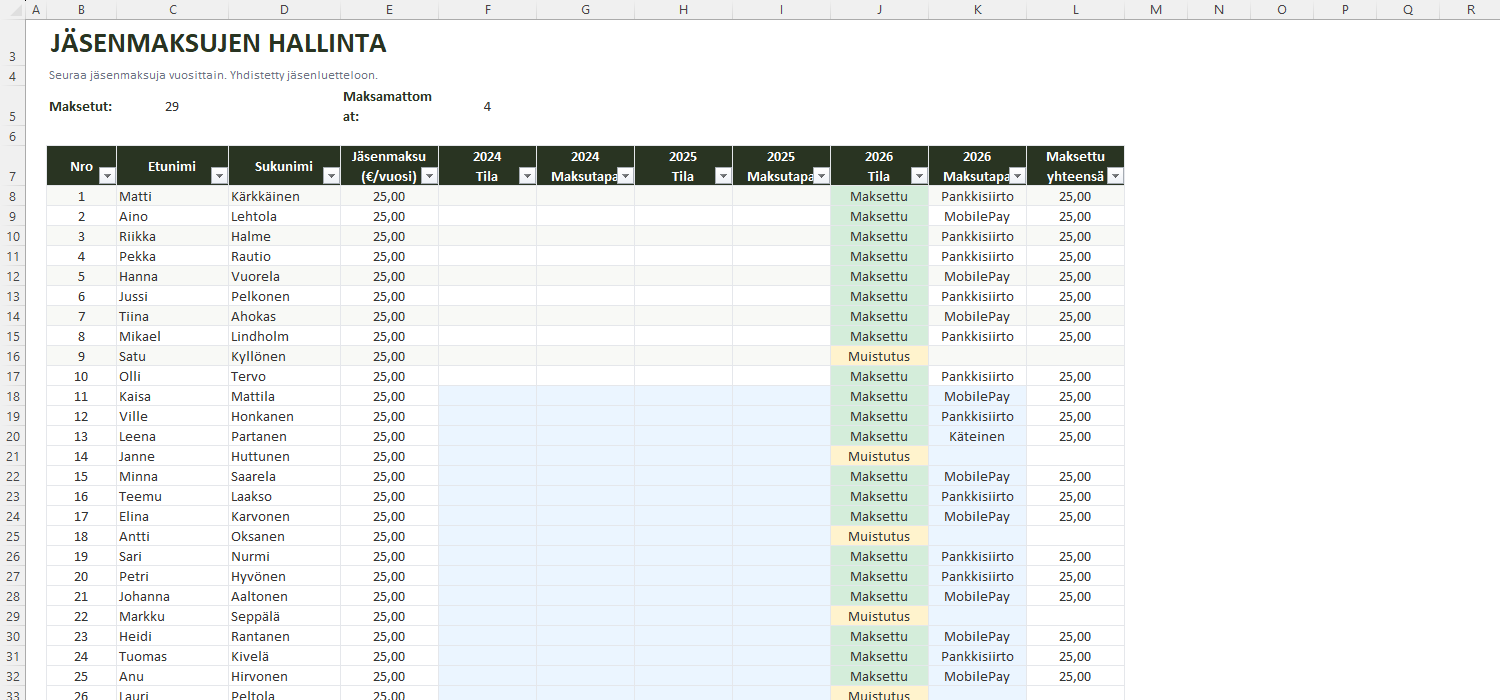Select Olli's Pankkisiirto payment cell
The width and height of the screenshot is (1500, 700).
[x=977, y=376]
